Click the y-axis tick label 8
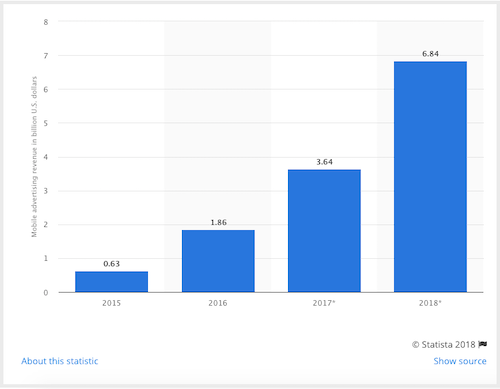500x389 pixels. [x=46, y=22]
